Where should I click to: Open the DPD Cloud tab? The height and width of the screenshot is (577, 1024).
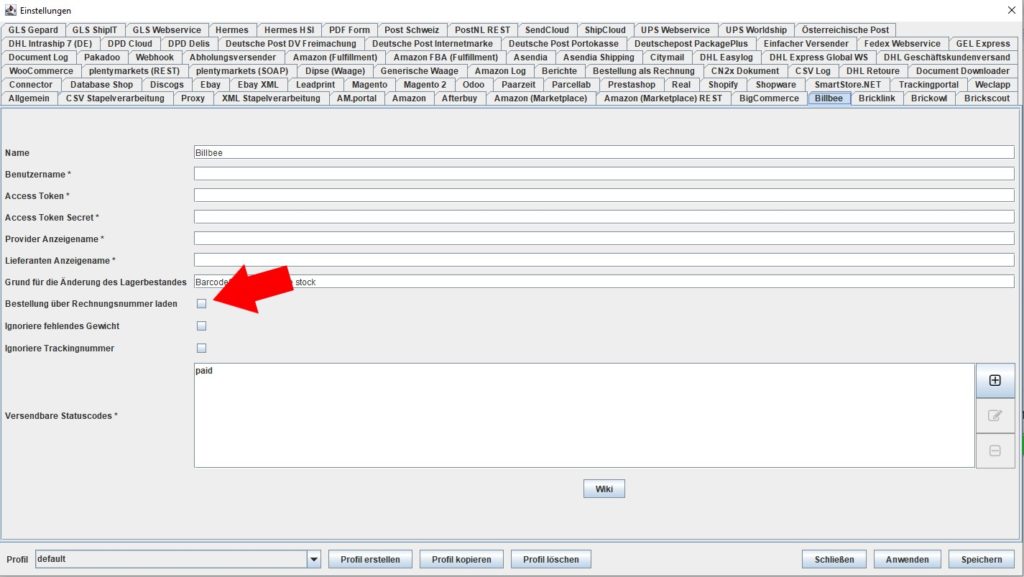130,43
